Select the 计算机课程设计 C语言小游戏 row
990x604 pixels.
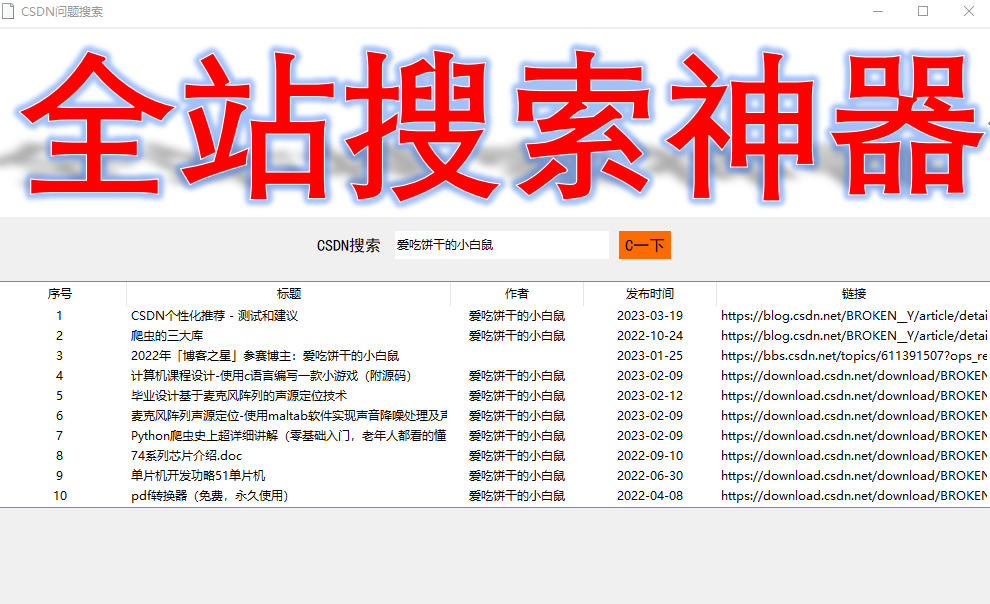[495, 376]
